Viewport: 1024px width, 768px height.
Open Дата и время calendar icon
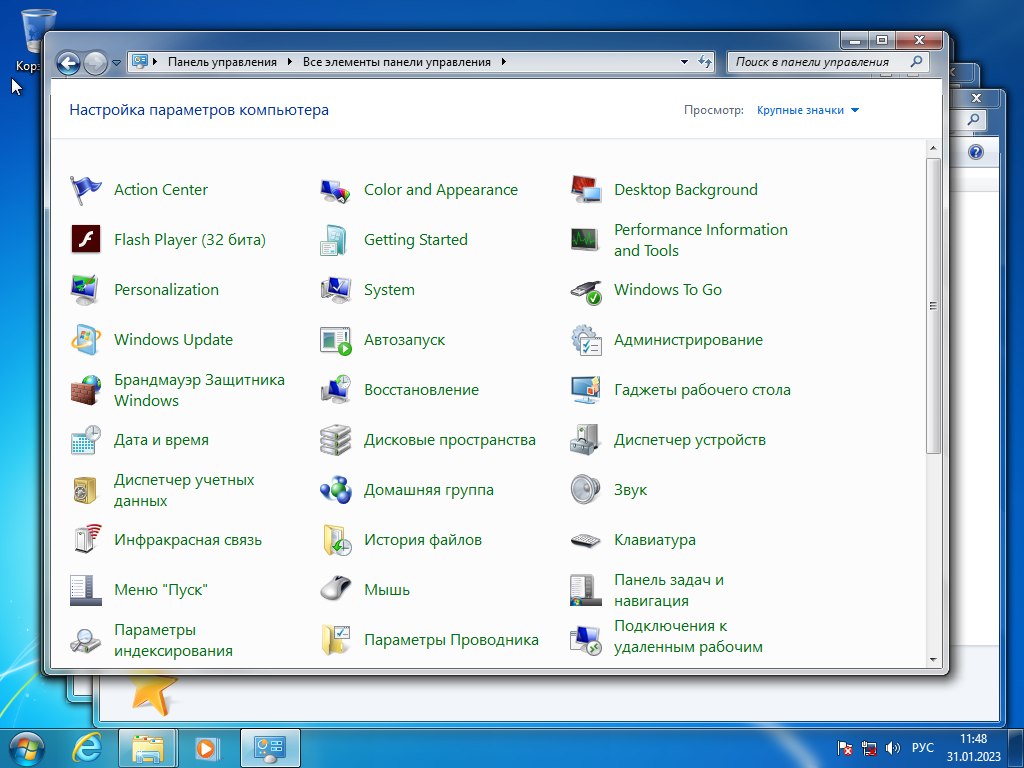tap(86, 440)
